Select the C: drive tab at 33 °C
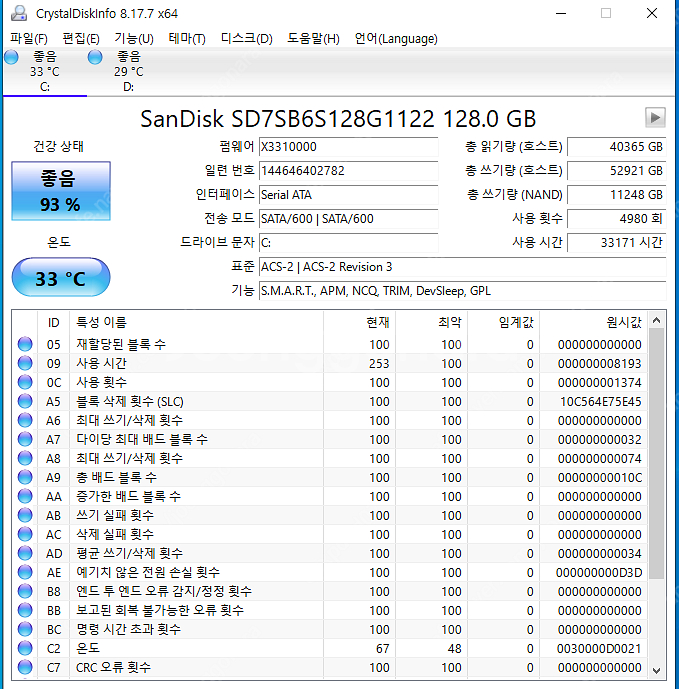 click(x=44, y=71)
